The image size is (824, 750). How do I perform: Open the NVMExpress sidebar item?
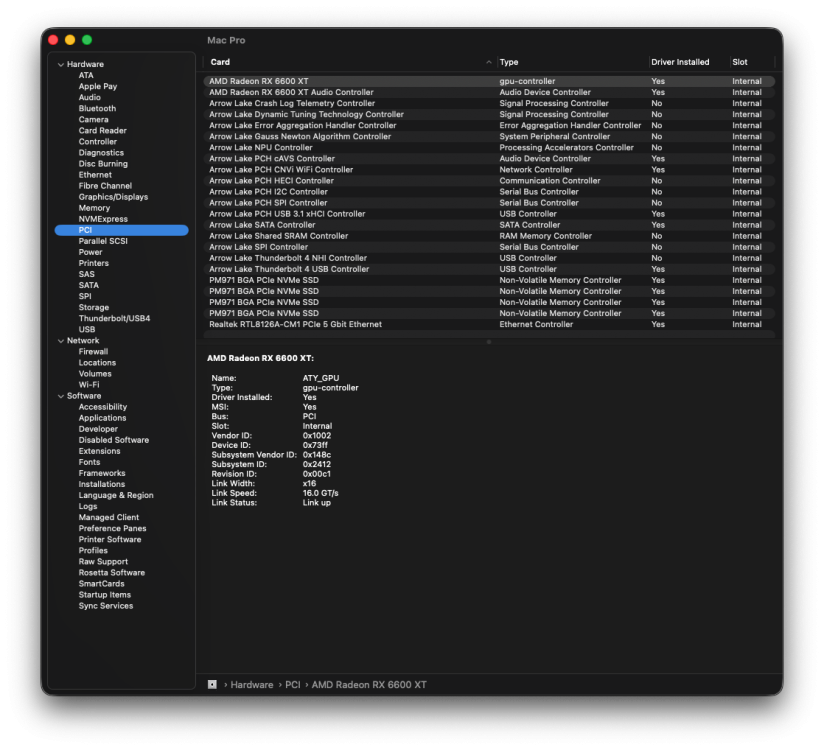[x=103, y=219]
